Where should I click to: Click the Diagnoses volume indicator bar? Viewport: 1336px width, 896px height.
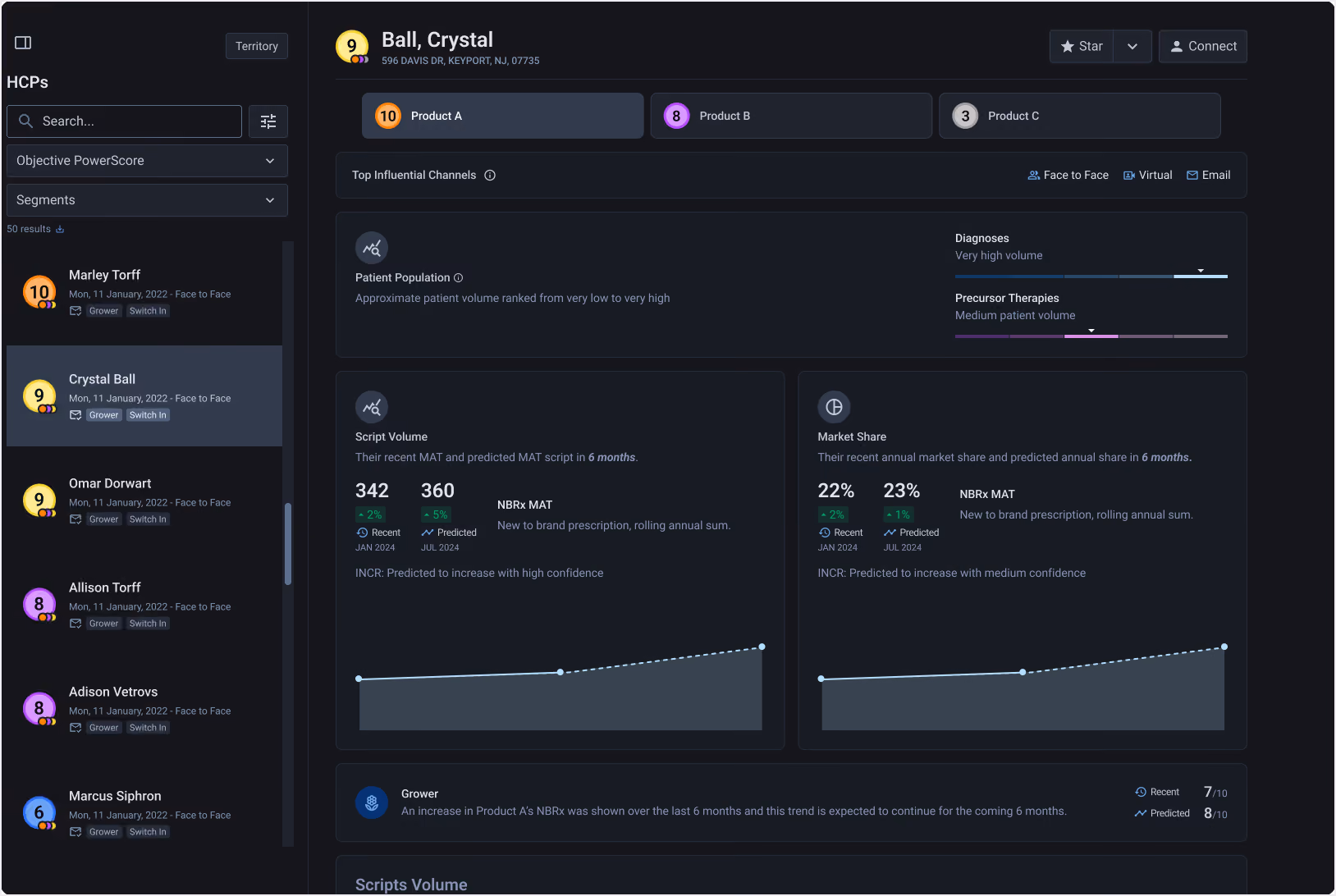coord(1091,277)
